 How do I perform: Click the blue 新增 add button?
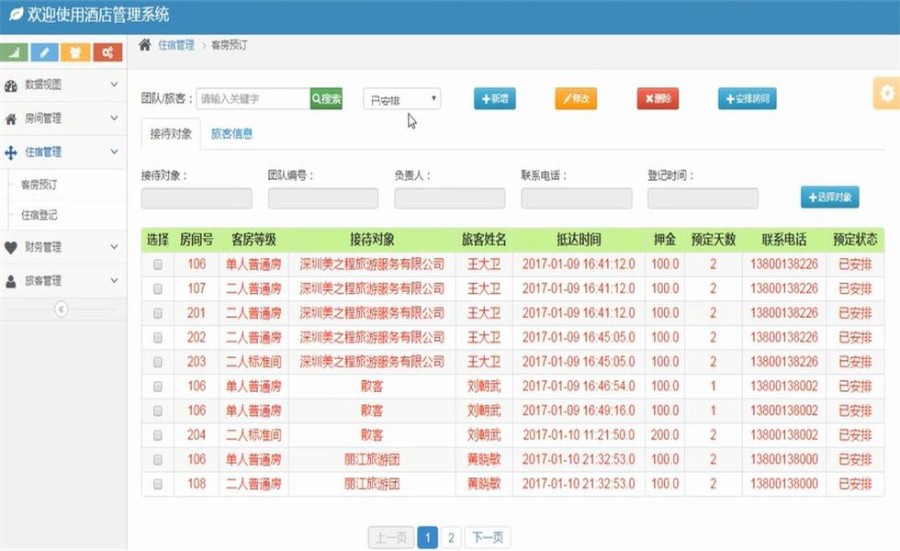[495, 99]
